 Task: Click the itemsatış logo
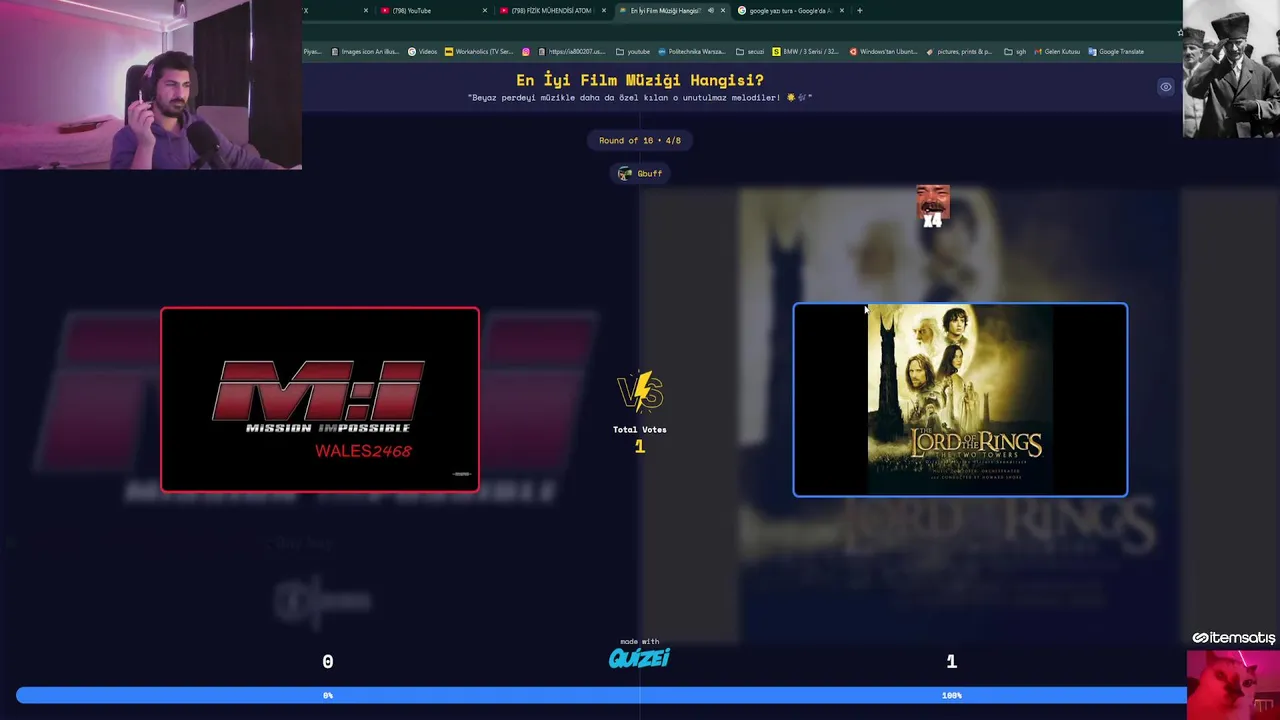1234,638
